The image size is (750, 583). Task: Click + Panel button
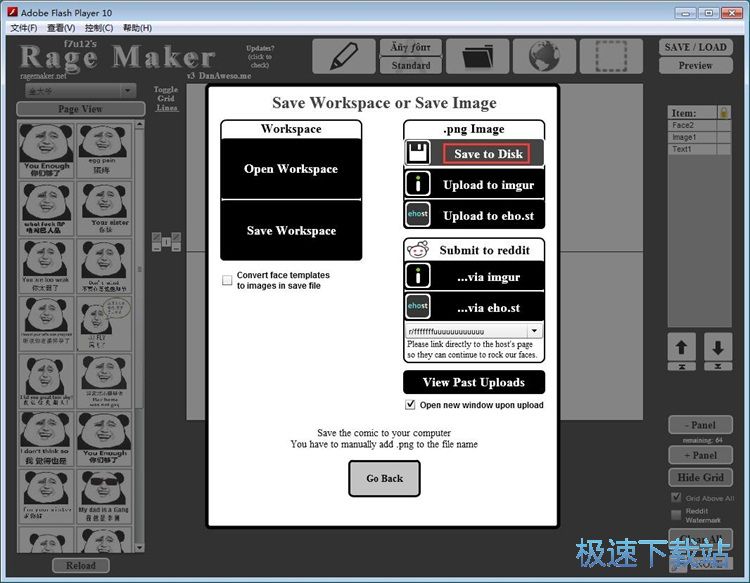(x=700, y=455)
